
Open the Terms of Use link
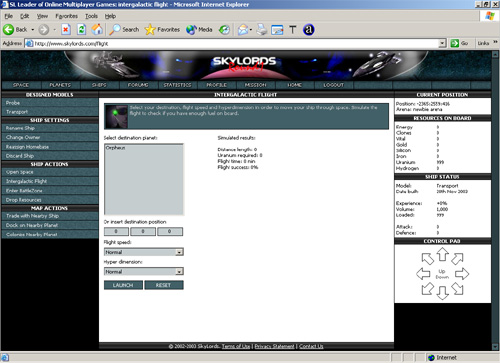click(x=236, y=346)
